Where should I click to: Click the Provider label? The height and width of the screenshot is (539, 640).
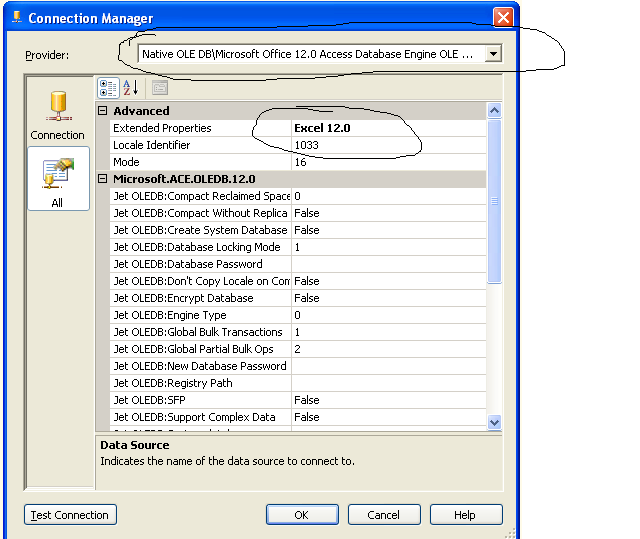tap(47, 55)
